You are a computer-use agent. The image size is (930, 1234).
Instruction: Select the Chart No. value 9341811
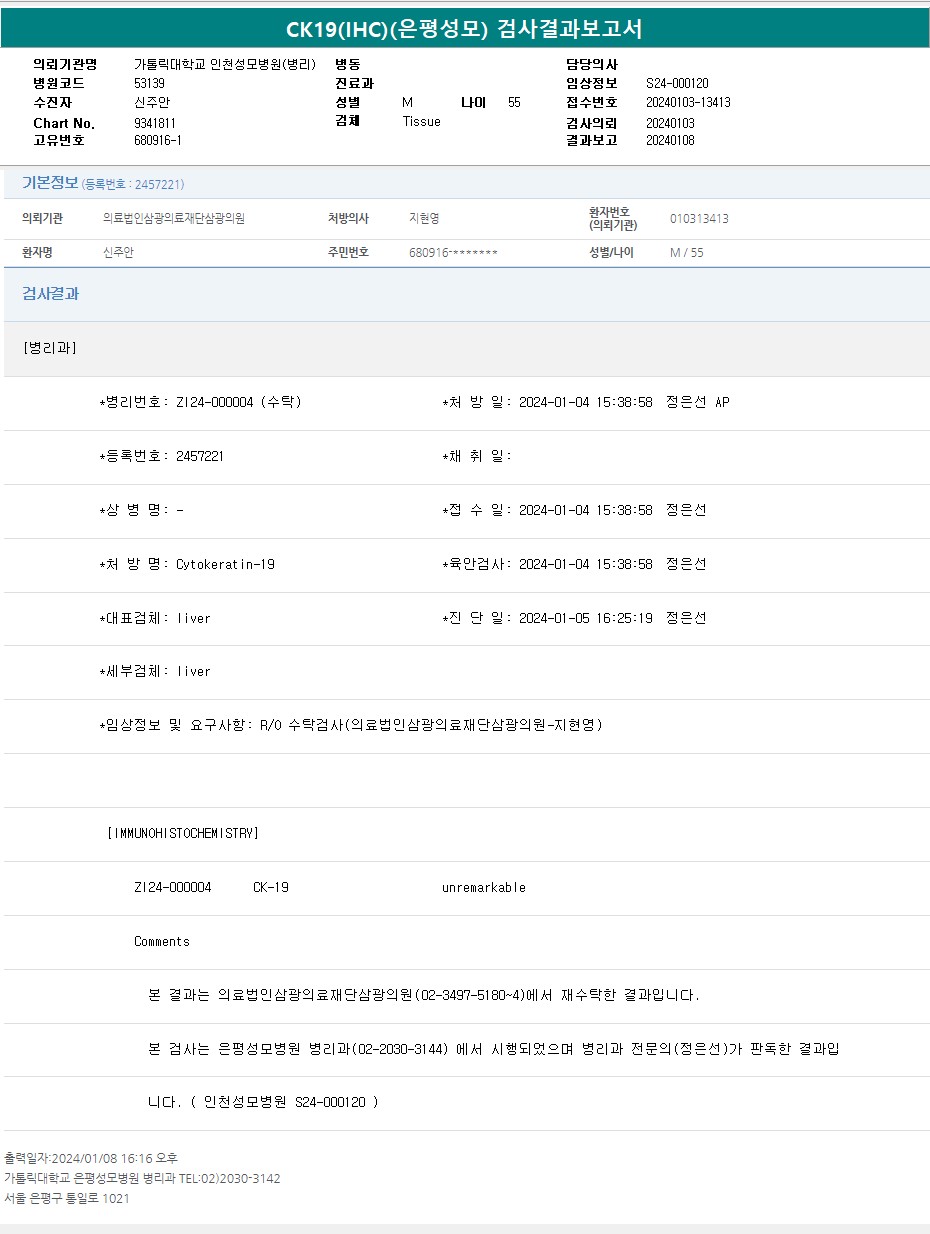155,123
